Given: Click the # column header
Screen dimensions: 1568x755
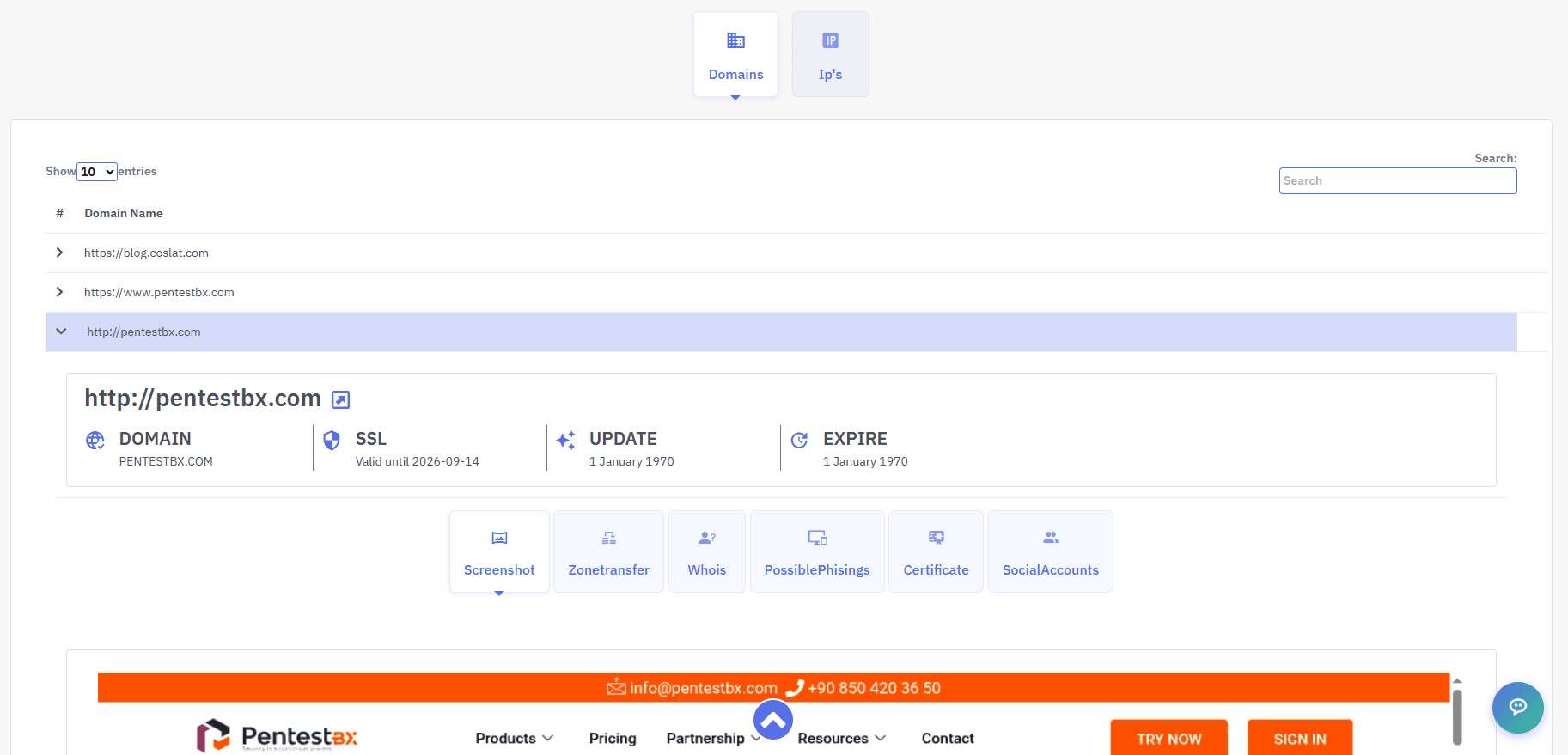Looking at the screenshot, I should (x=59, y=213).
